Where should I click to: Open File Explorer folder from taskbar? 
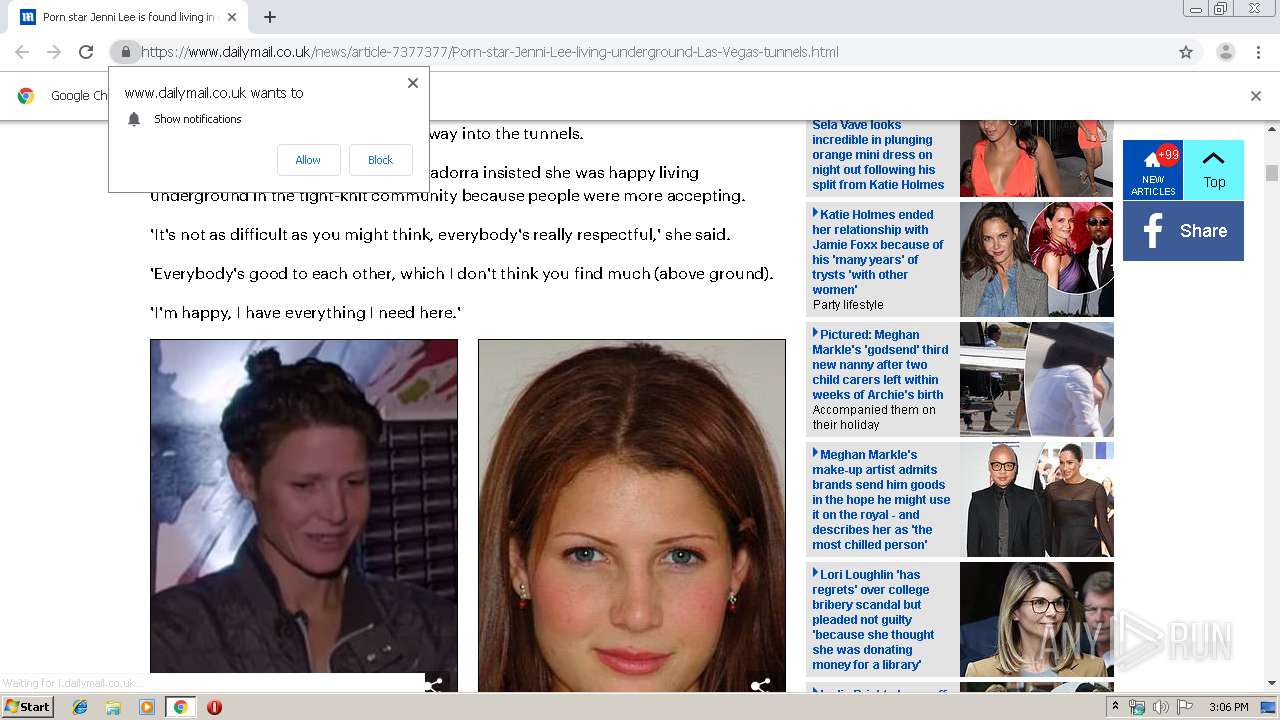pyautogui.click(x=113, y=707)
